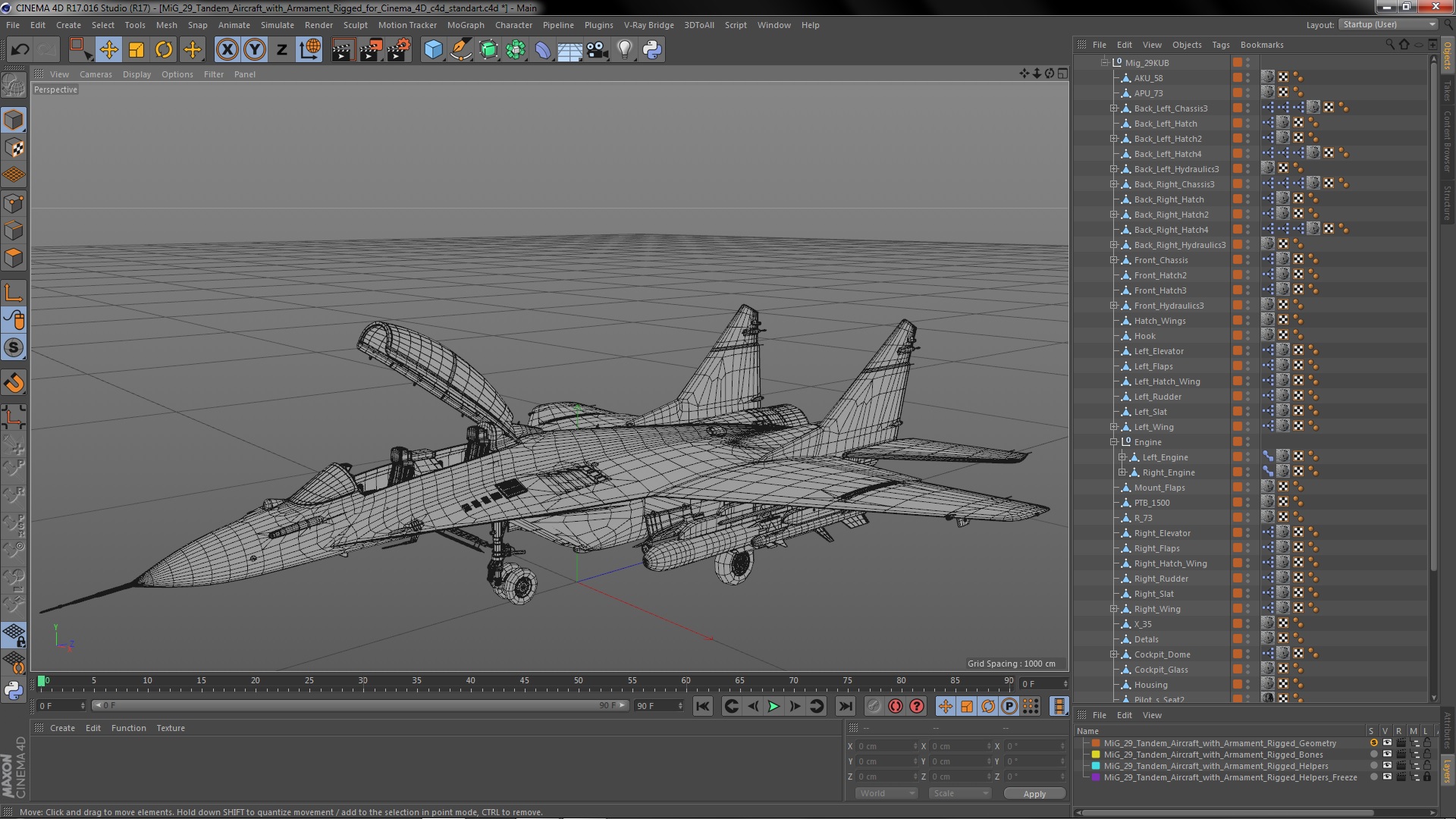Select Texture mode in left toolbar
The height and width of the screenshot is (819, 1456).
[x=14, y=148]
